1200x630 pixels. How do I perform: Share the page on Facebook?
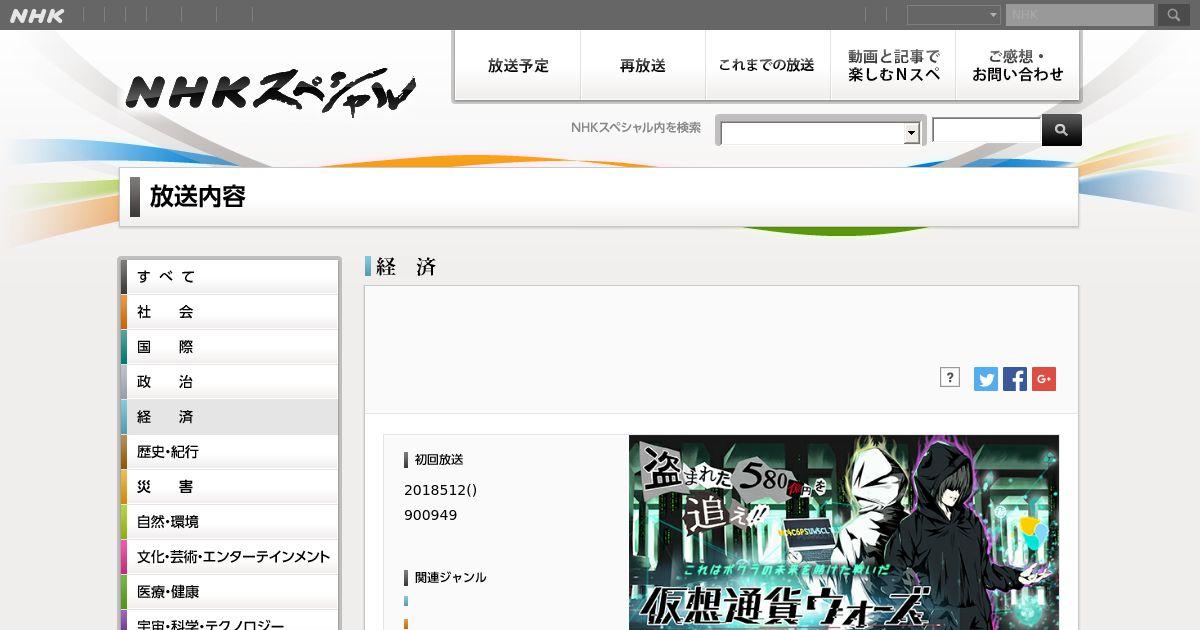click(x=1015, y=379)
